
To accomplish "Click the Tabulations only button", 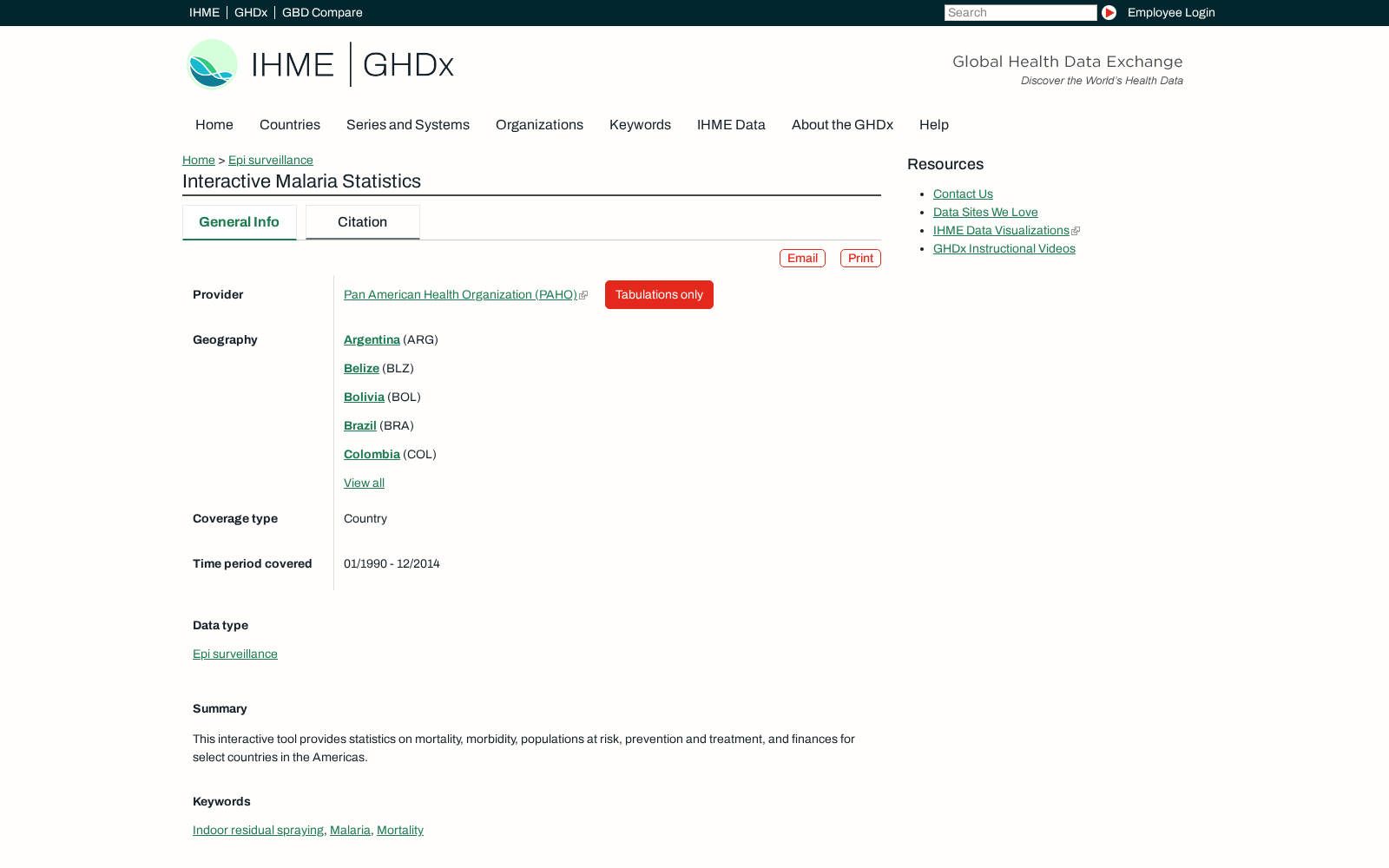I will (x=659, y=295).
